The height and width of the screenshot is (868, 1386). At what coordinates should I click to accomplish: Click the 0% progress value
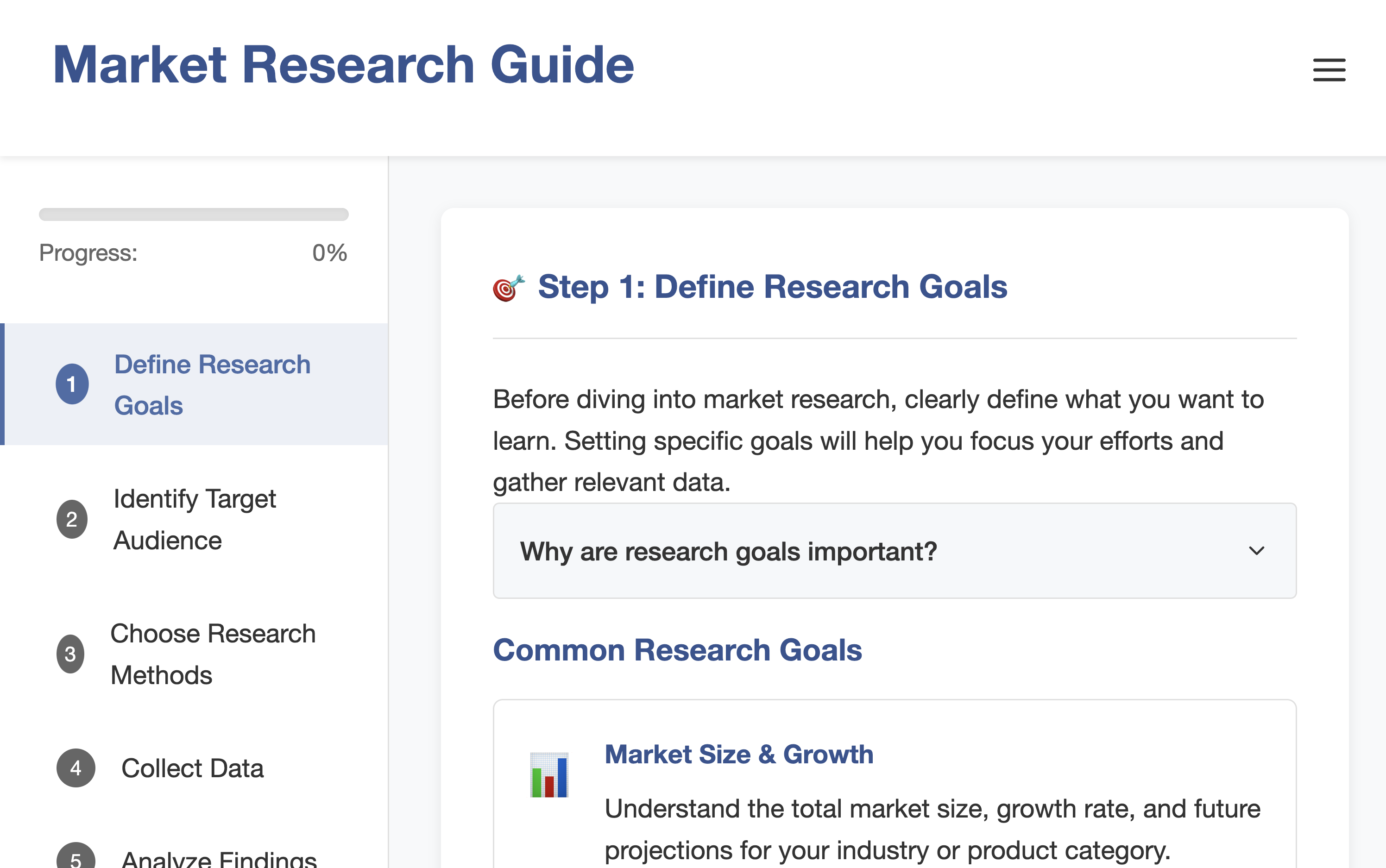(329, 253)
